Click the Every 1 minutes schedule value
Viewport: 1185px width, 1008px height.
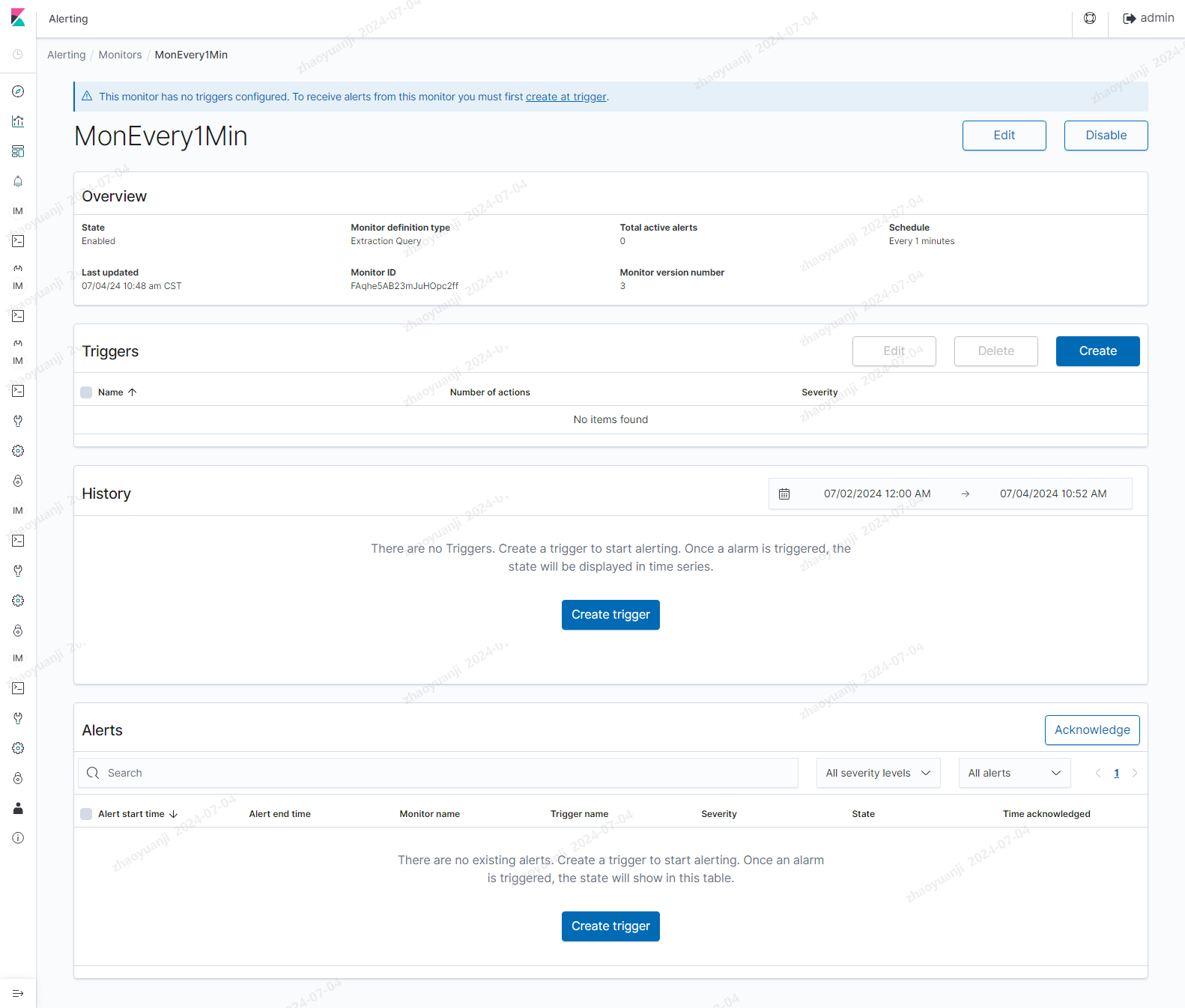(x=921, y=241)
